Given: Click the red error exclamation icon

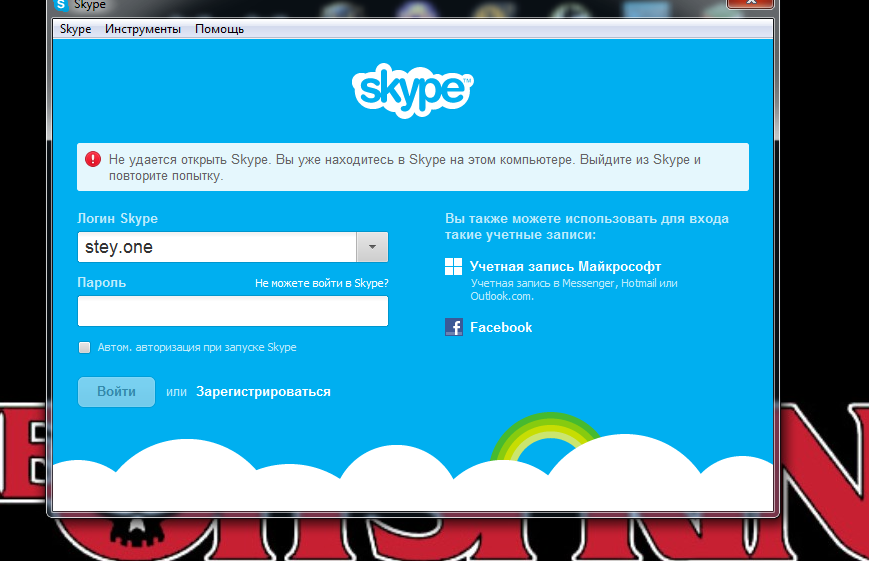Looking at the screenshot, I should (x=93, y=159).
